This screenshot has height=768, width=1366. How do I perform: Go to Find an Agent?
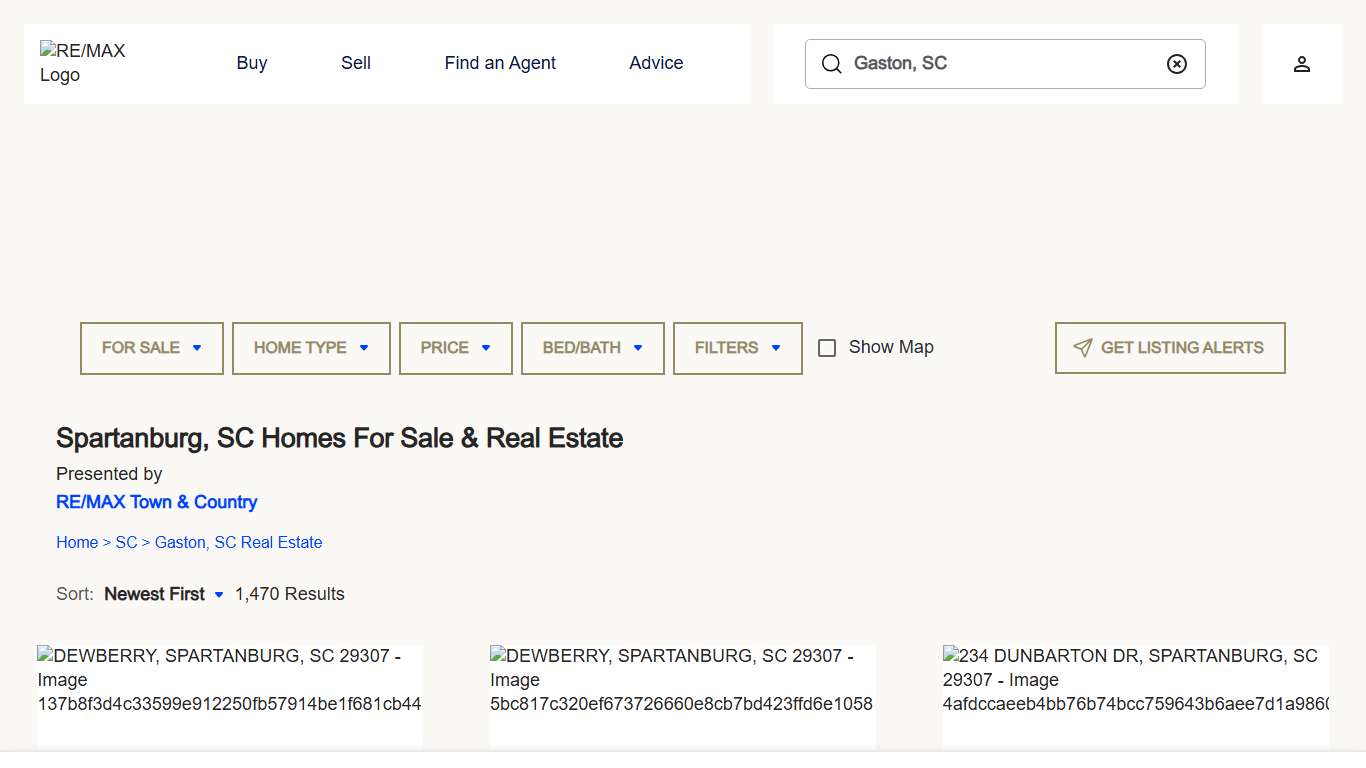click(x=500, y=63)
